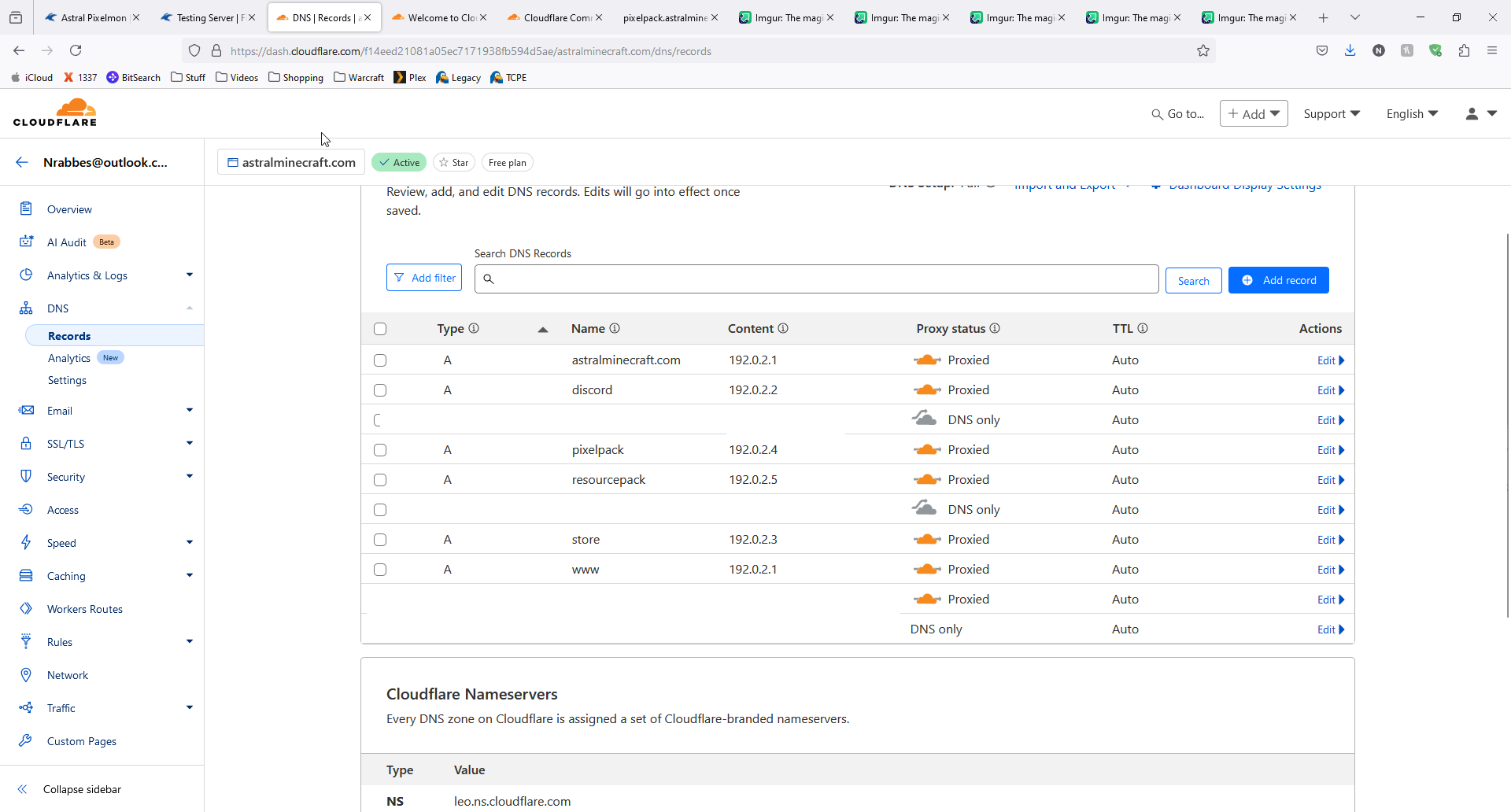Viewport: 1511px width, 812px height.
Task: Open the English language dropdown
Action: (1412, 114)
